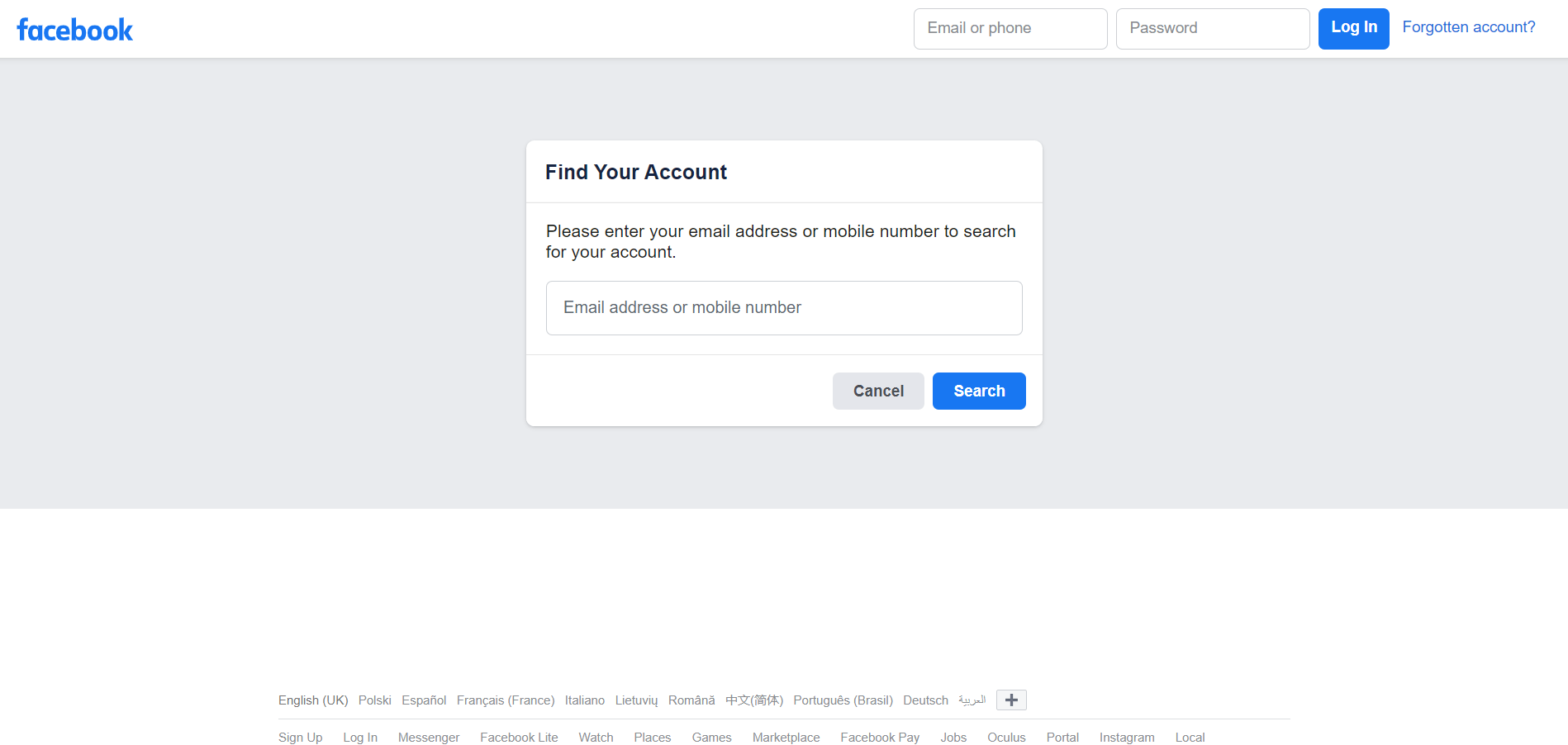Viewport: 1568px width, 745px height.
Task: Select Português (Brasil) language
Action: point(843,700)
